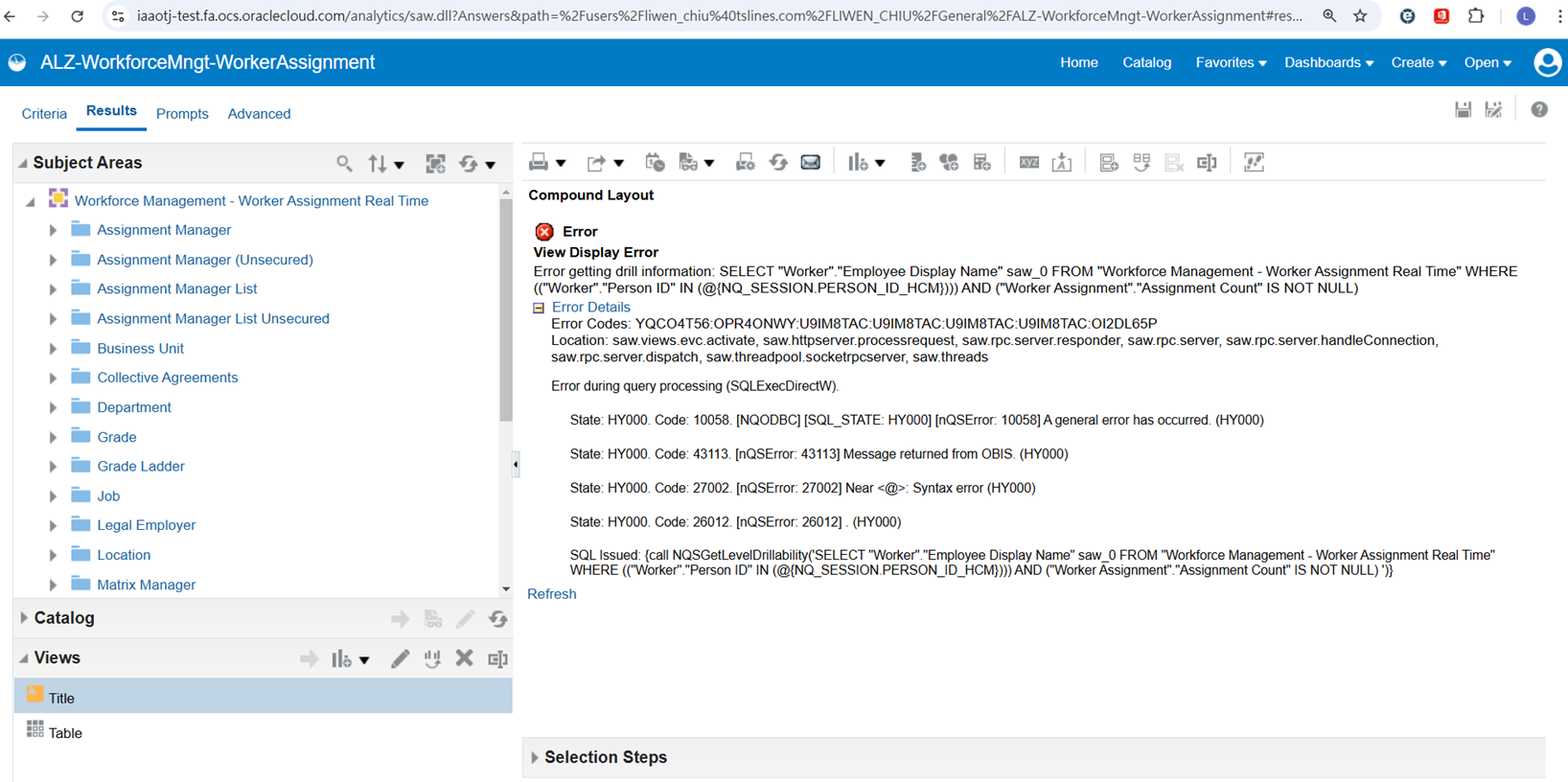Select the Matrix Manager folder
Viewport: 1568px width, 782px height.
[146, 585]
